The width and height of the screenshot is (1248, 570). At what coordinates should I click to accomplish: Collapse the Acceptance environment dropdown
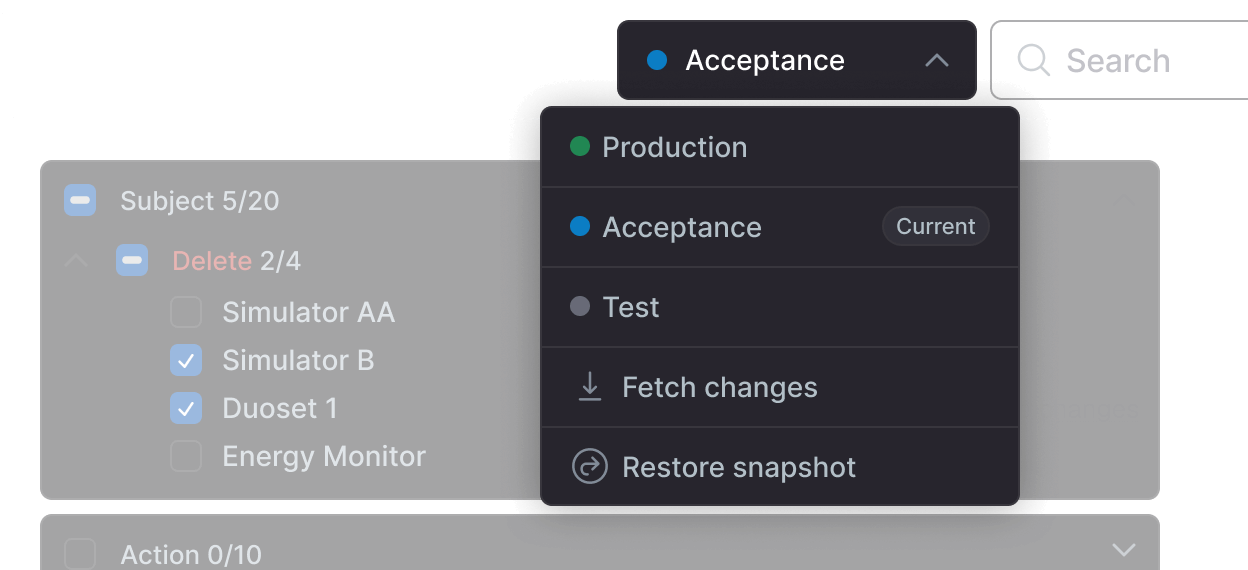(x=936, y=61)
